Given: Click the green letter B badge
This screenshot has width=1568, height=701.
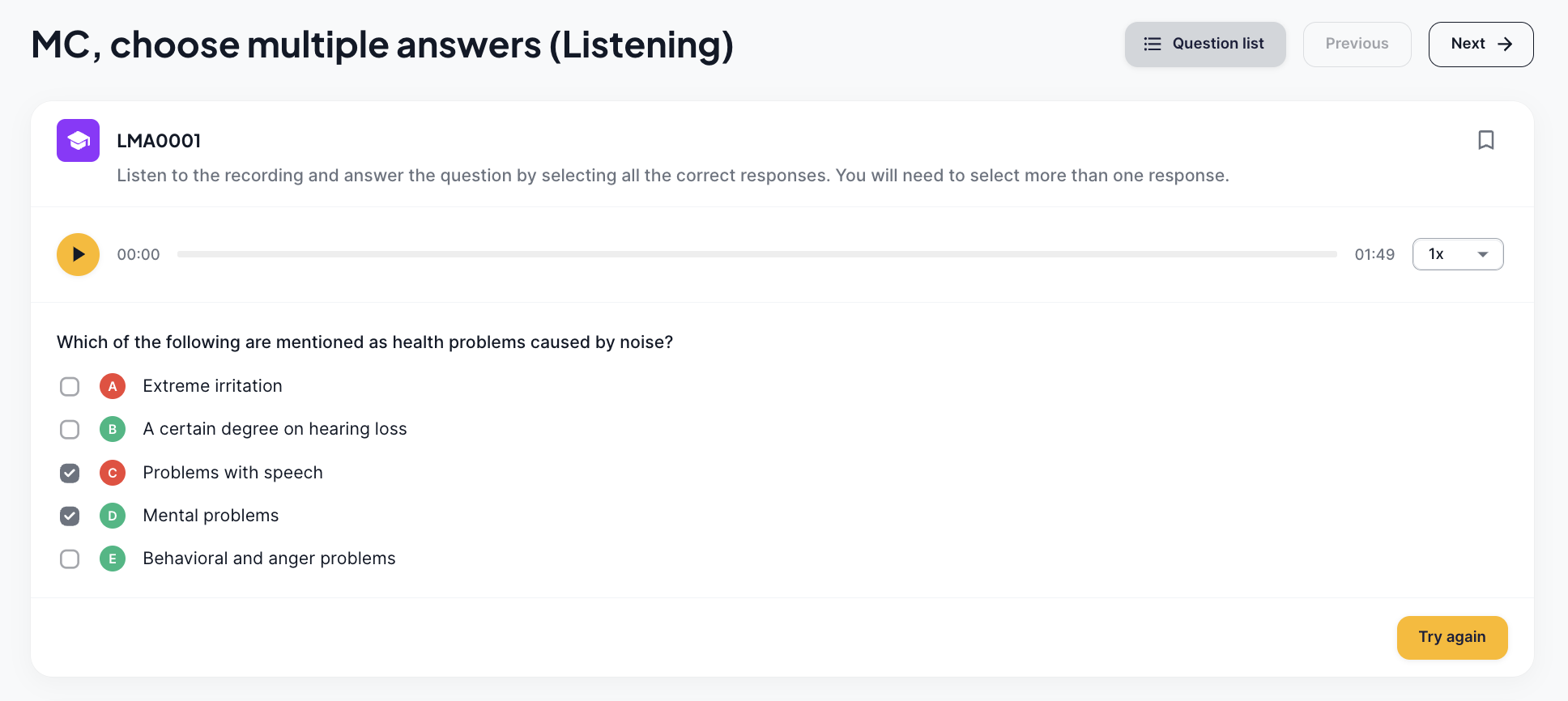Looking at the screenshot, I should click(x=113, y=429).
